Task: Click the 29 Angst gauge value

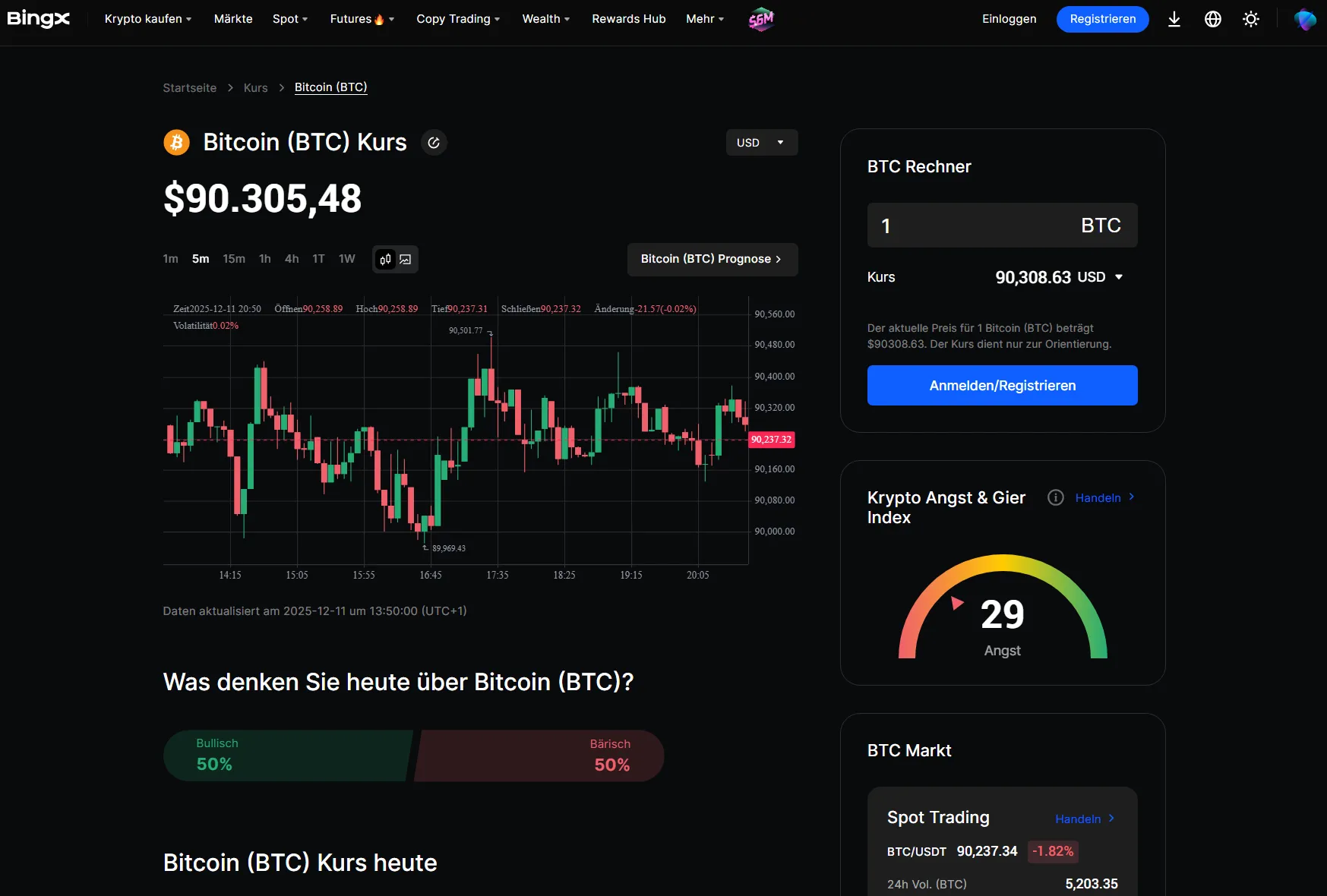Action: coord(1003,615)
